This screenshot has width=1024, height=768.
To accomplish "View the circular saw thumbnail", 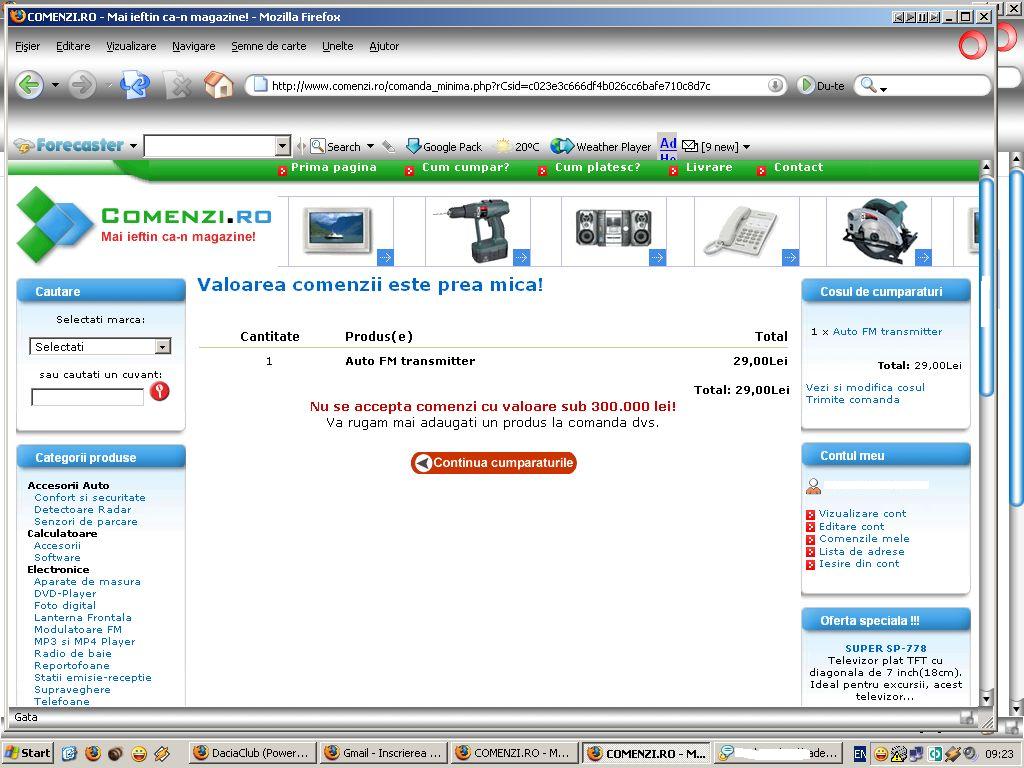I will pos(880,230).
